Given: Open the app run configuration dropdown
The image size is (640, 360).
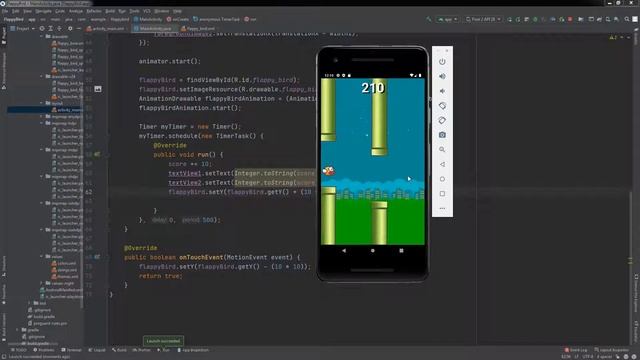Looking at the screenshot, I should pos(448,19).
